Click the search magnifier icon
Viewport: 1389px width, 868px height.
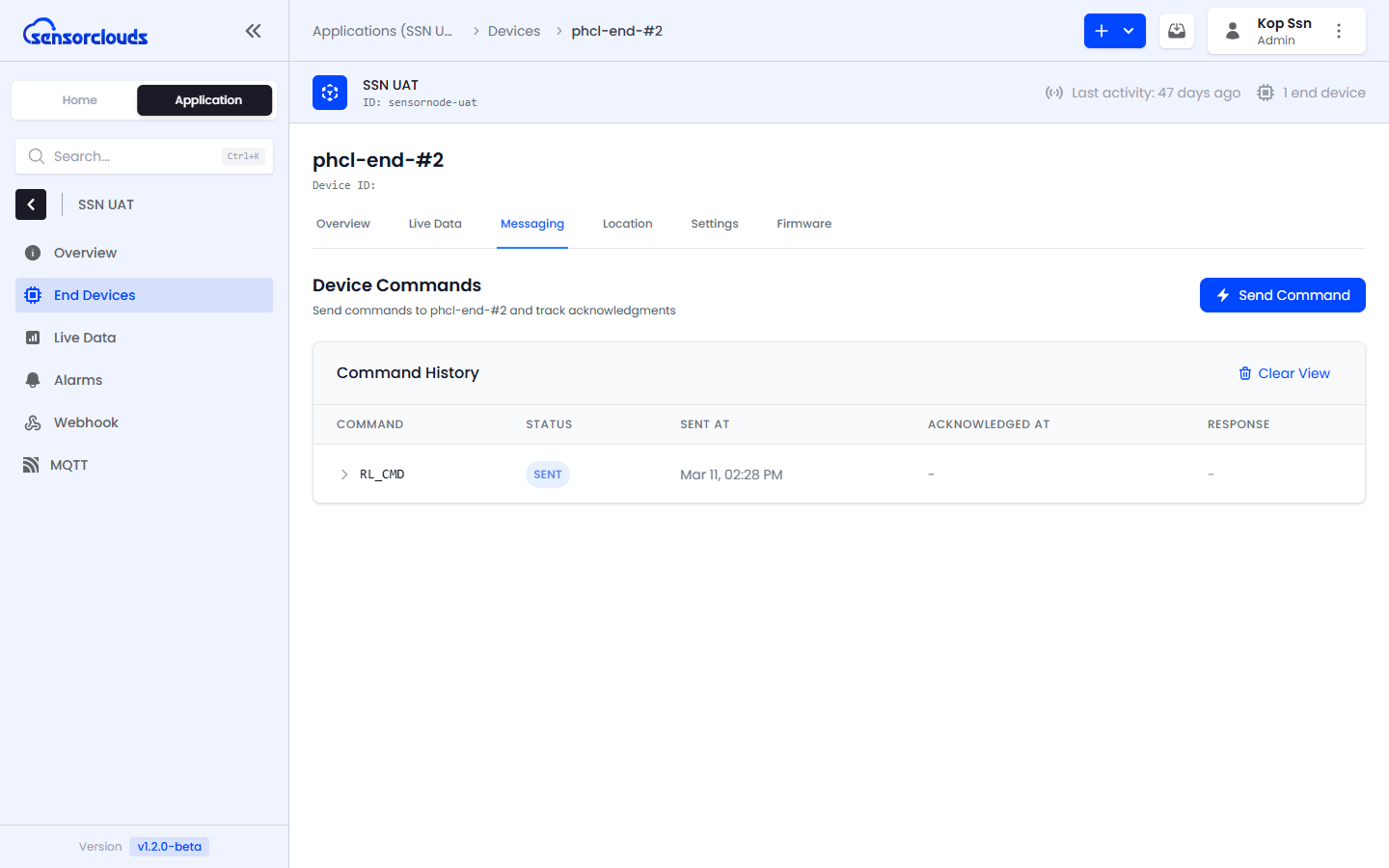coord(37,155)
